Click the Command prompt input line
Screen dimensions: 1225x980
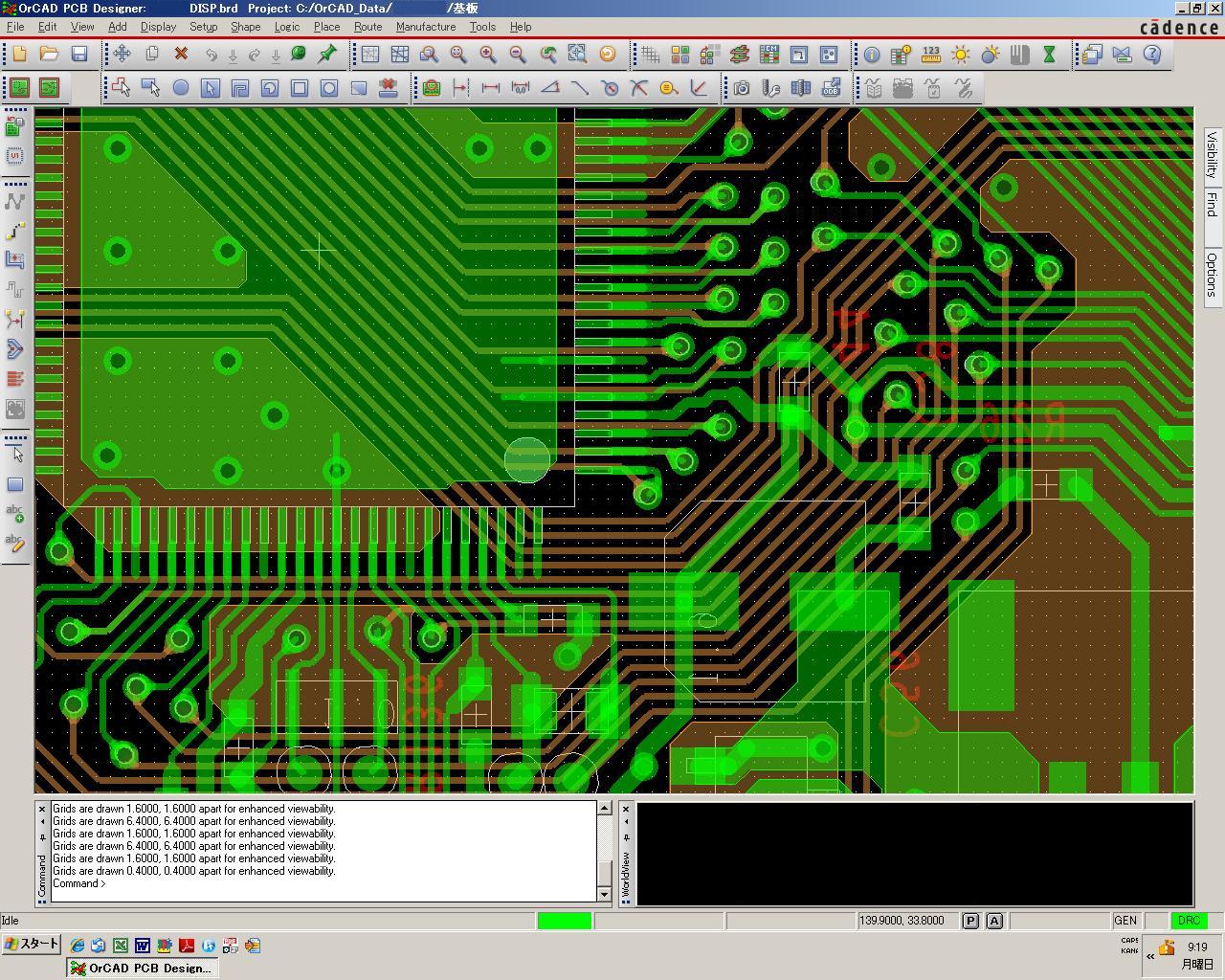pos(323,883)
